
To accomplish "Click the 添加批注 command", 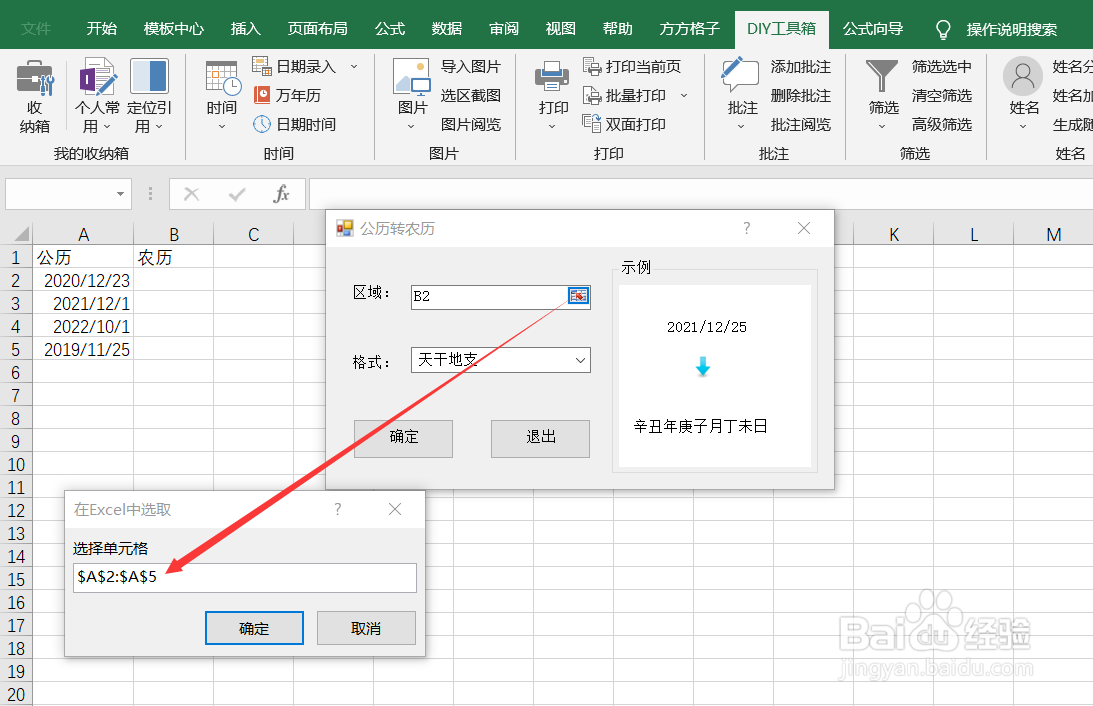I will [x=800, y=67].
